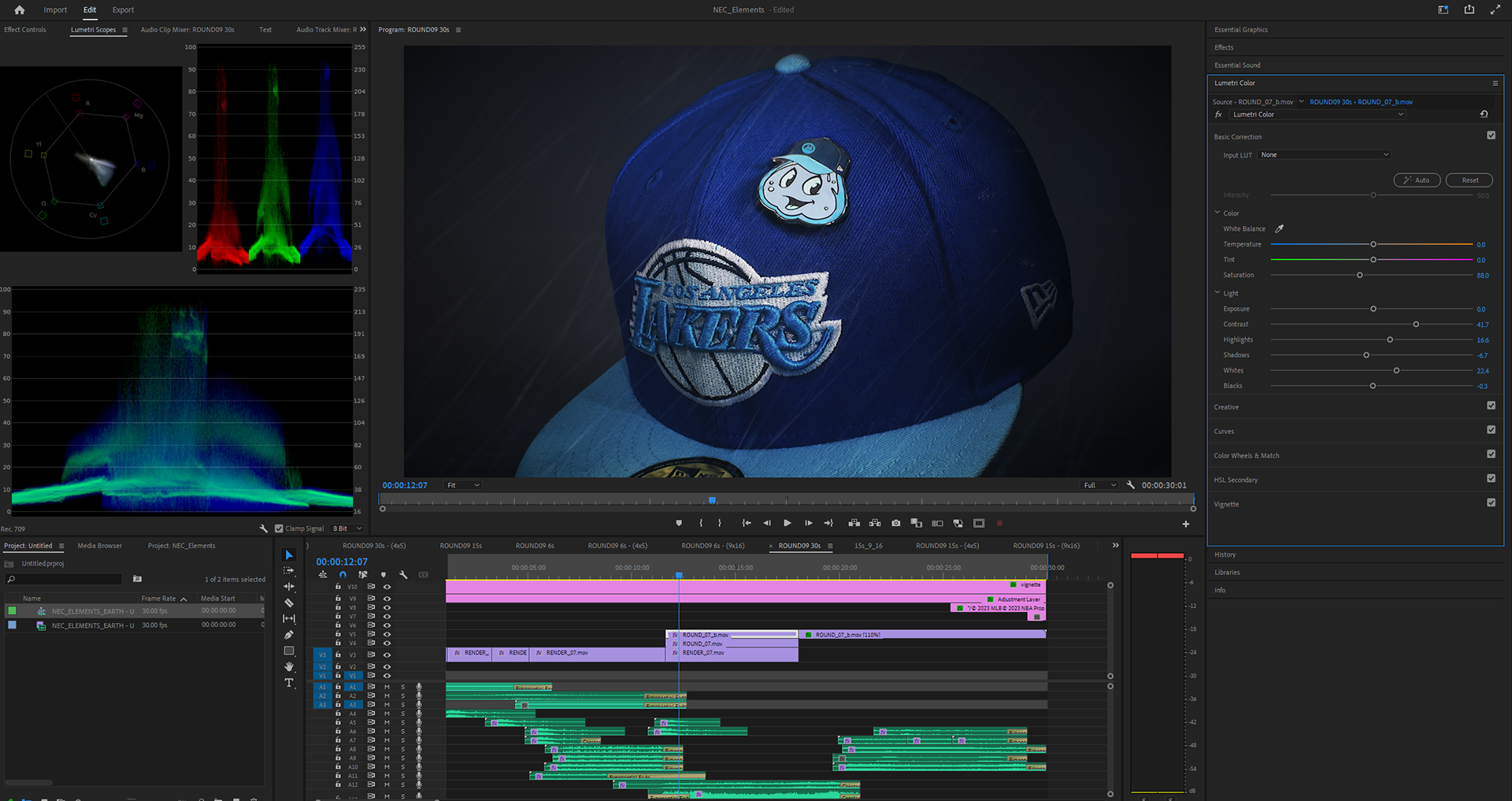Collapse the Color section chevron
This screenshot has height=801, width=1512.
(1217, 213)
